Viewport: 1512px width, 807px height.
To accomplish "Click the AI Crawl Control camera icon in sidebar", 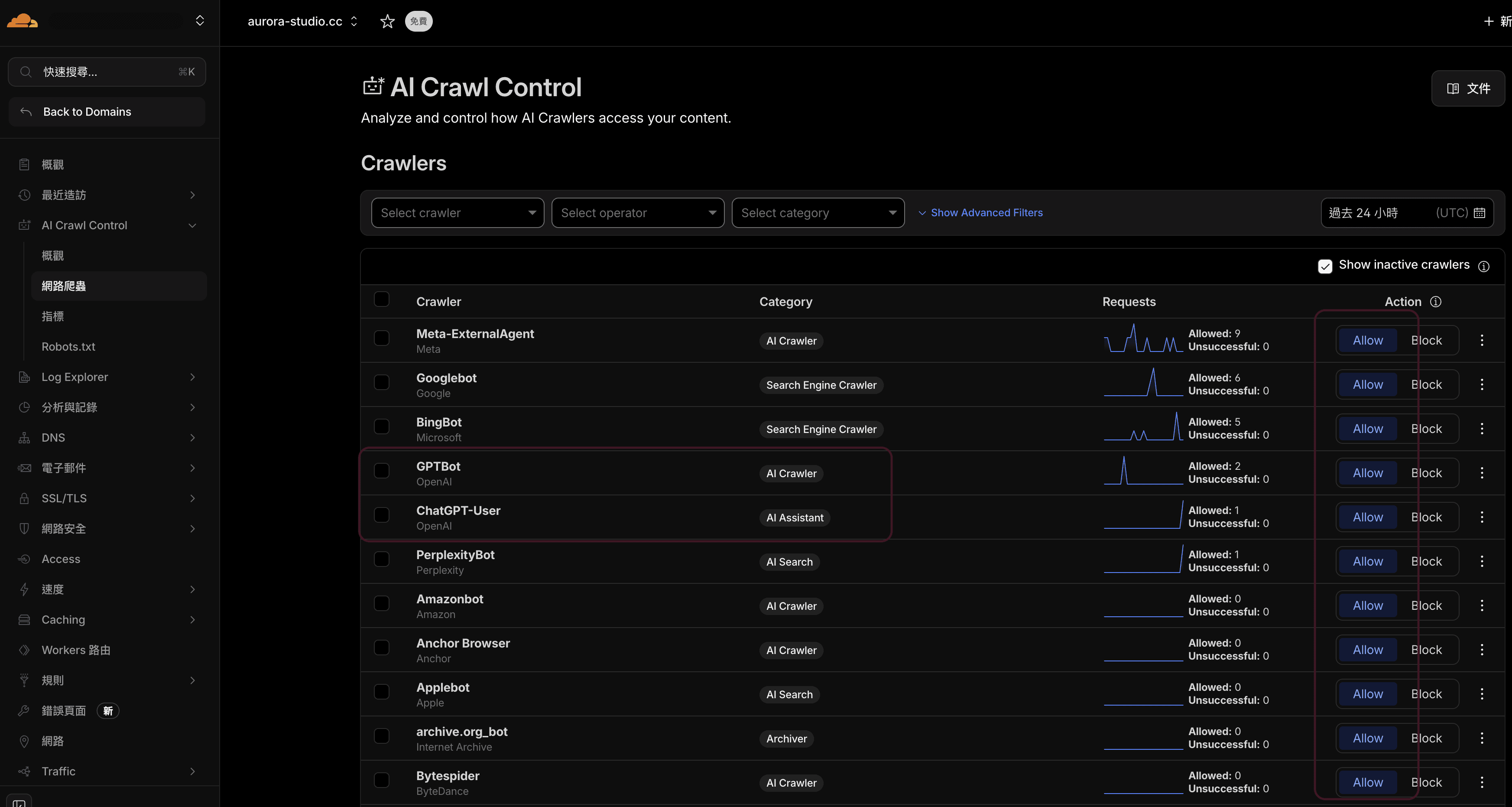I will click(24, 225).
